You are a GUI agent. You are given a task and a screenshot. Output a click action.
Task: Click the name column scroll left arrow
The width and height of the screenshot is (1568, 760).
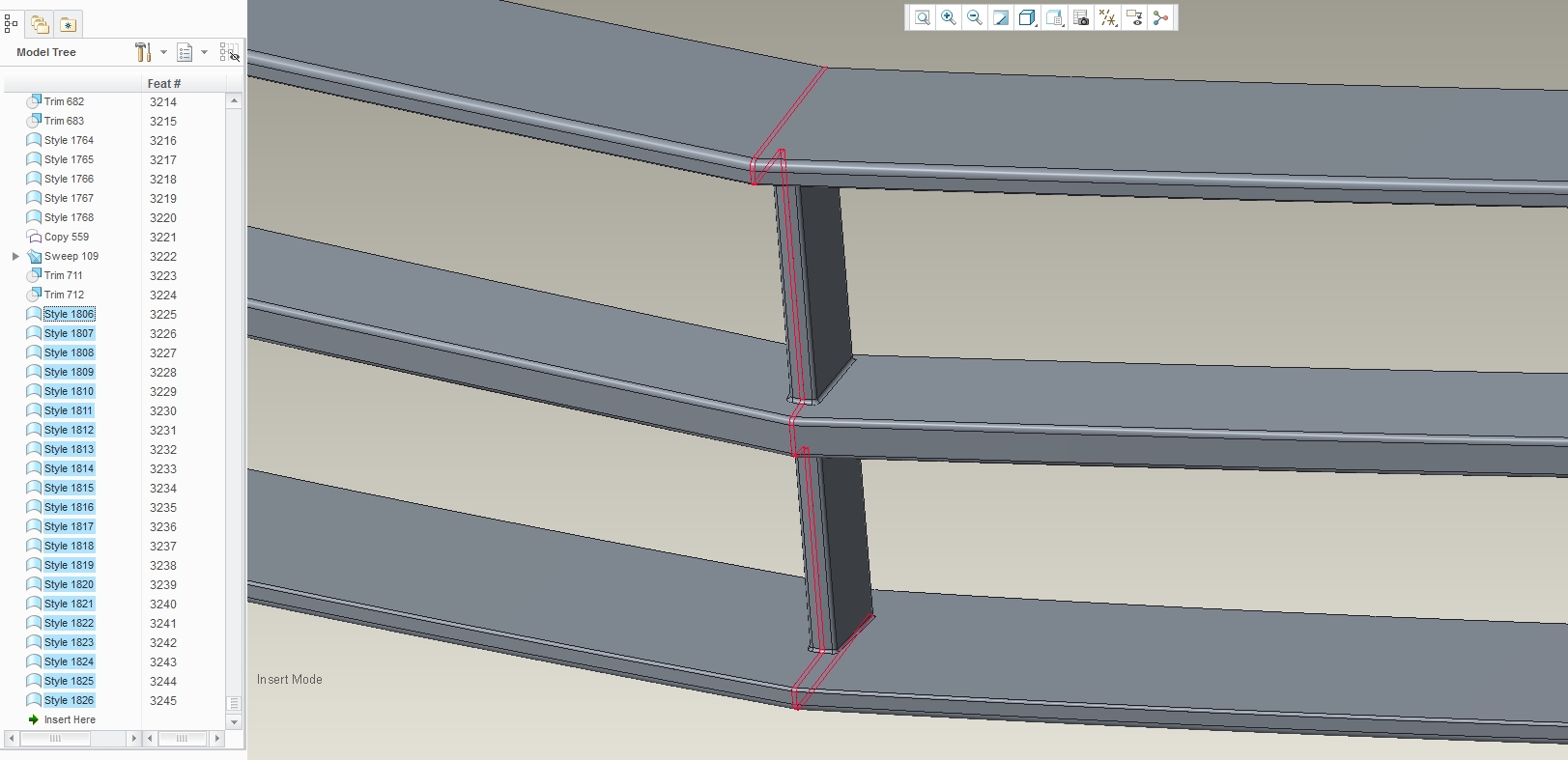11,738
